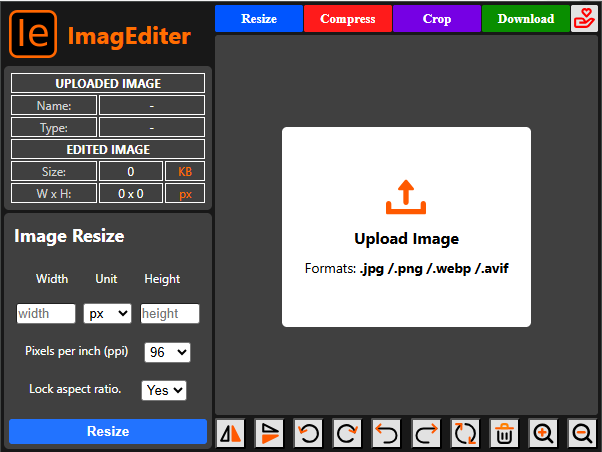Flip the image vertically
This screenshot has width=602, height=452.
270,434
